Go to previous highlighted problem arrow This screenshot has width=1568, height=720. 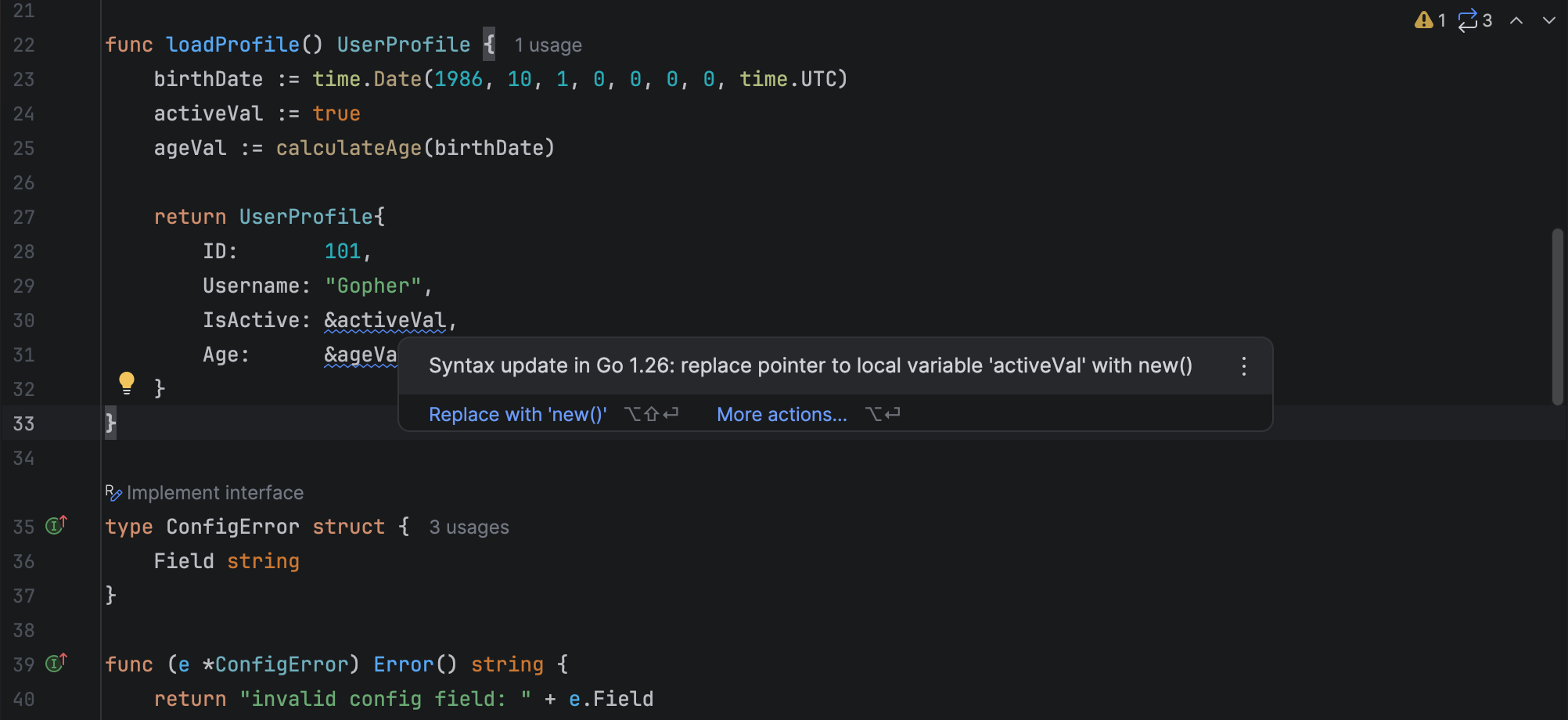[x=1516, y=20]
